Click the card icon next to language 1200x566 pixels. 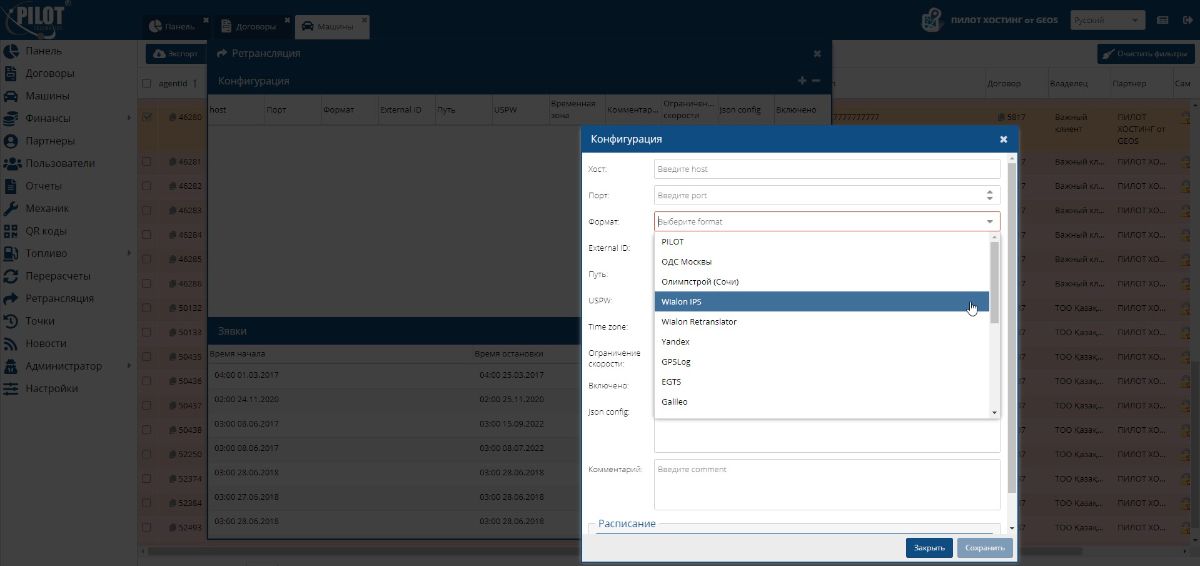click(x=1163, y=20)
